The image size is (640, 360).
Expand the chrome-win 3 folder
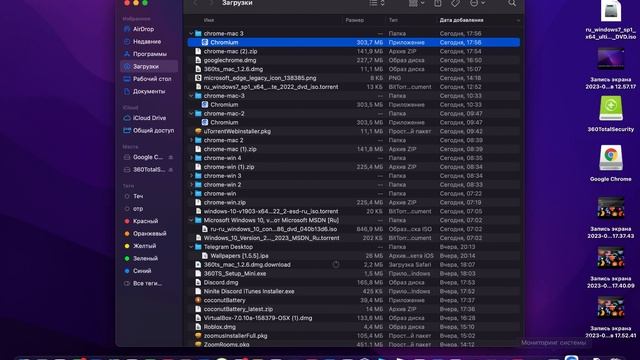point(191,176)
